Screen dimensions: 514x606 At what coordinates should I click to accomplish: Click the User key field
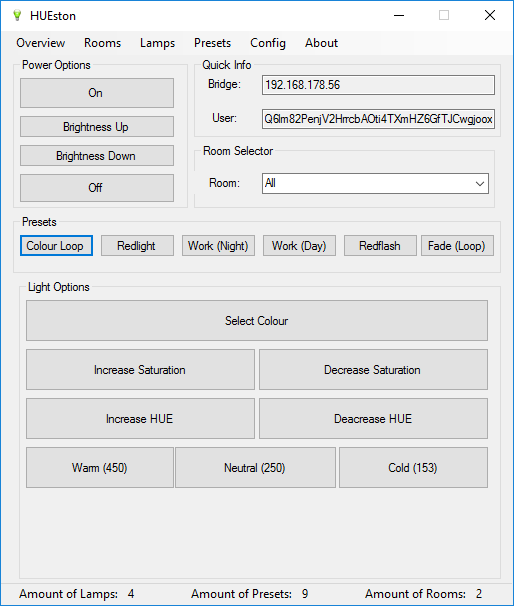pos(378,119)
